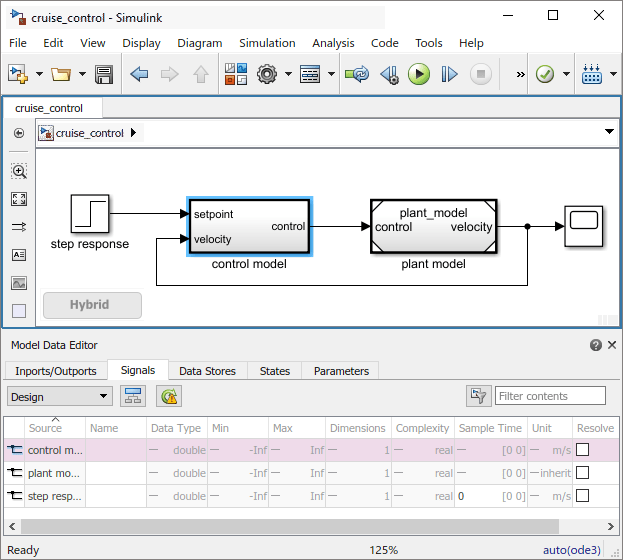
Task: Click the Open folder icon
Action: [61, 74]
